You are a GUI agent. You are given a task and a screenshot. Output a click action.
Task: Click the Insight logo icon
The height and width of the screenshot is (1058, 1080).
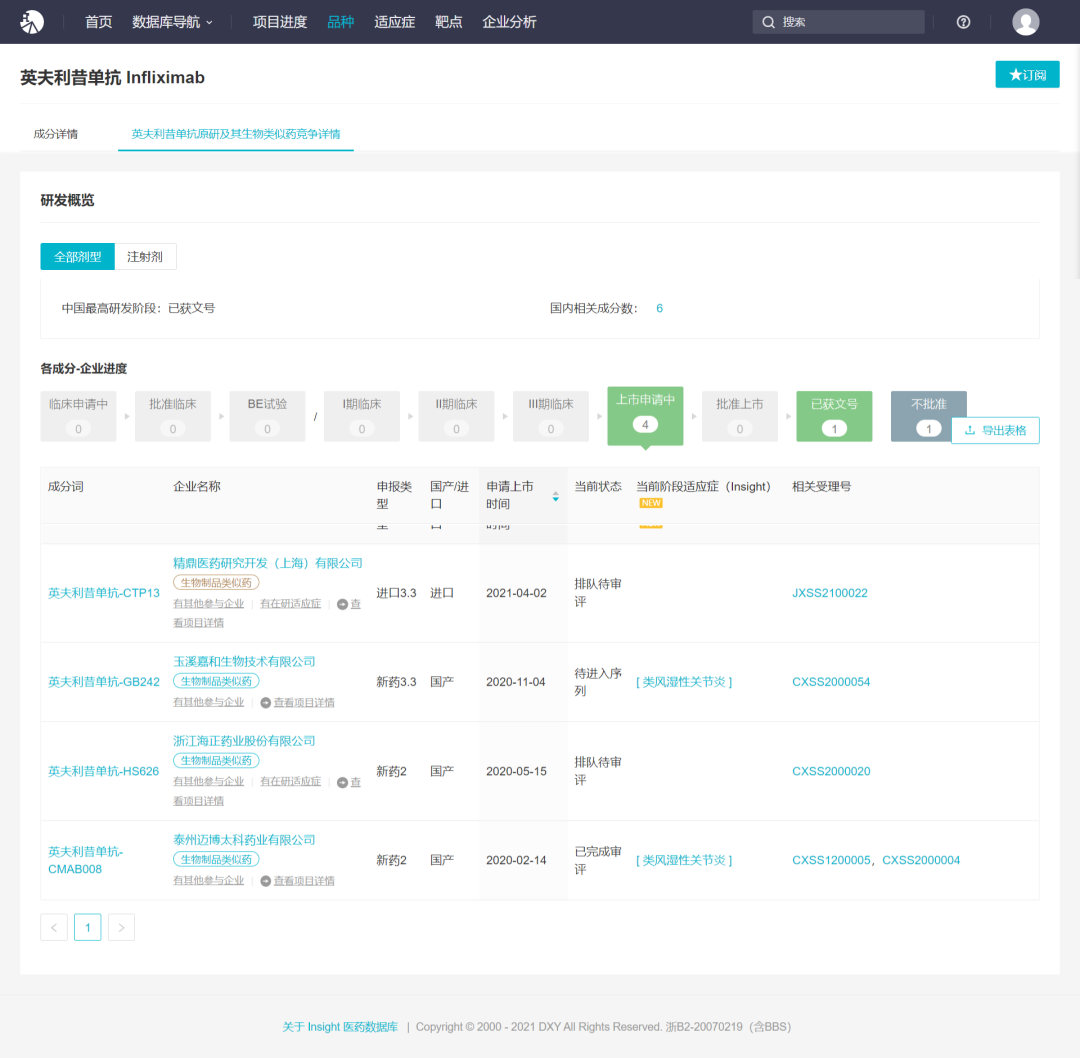coord(32,22)
